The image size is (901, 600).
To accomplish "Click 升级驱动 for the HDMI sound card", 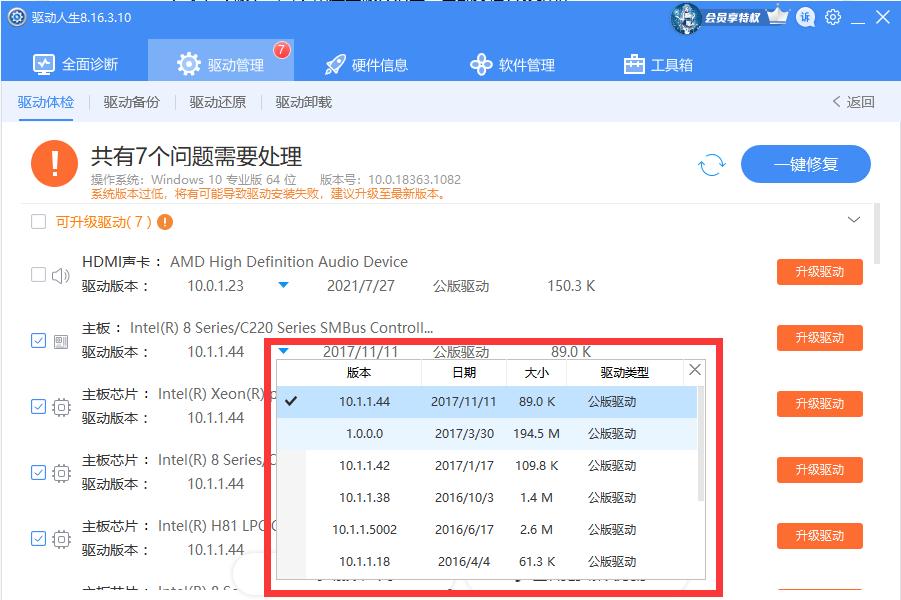I will point(819,272).
